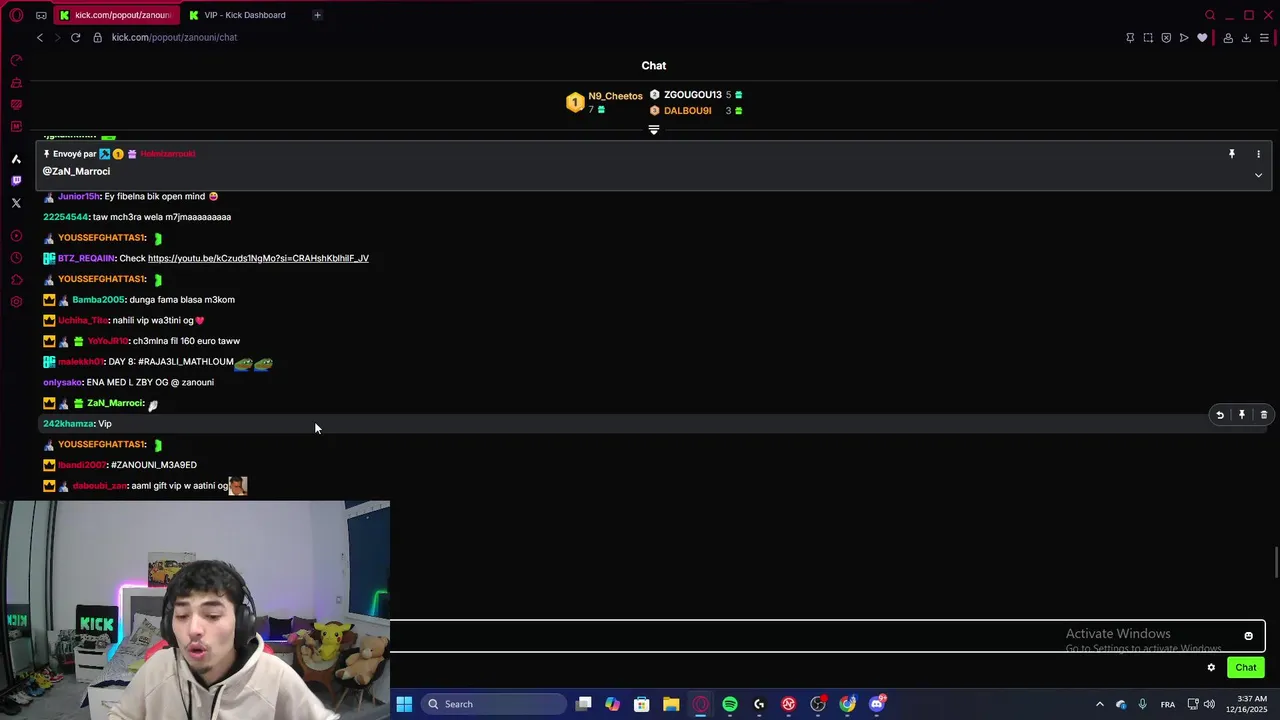
Task: Open the Flow send icon
Action: pyautogui.click(x=1184, y=37)
